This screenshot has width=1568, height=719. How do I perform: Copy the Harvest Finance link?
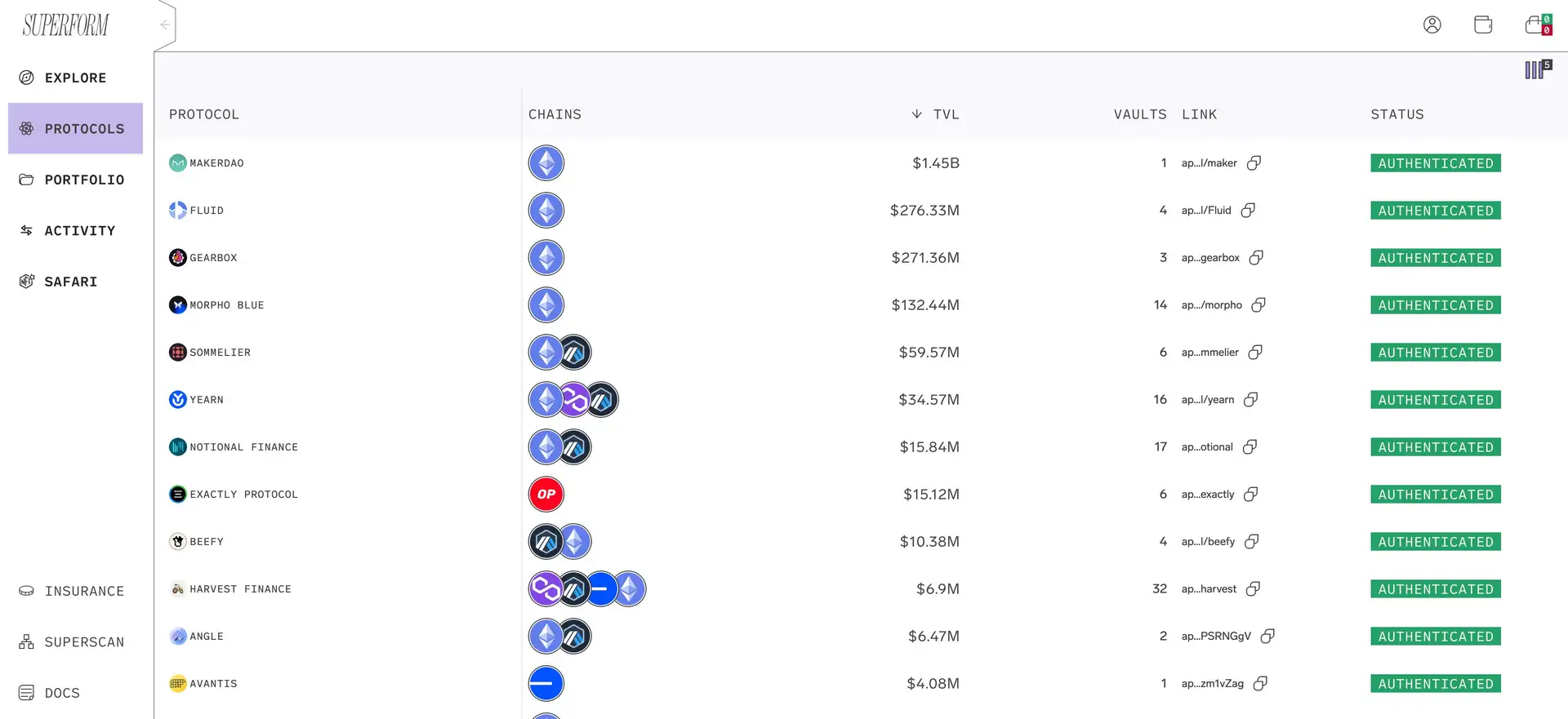1253,589
